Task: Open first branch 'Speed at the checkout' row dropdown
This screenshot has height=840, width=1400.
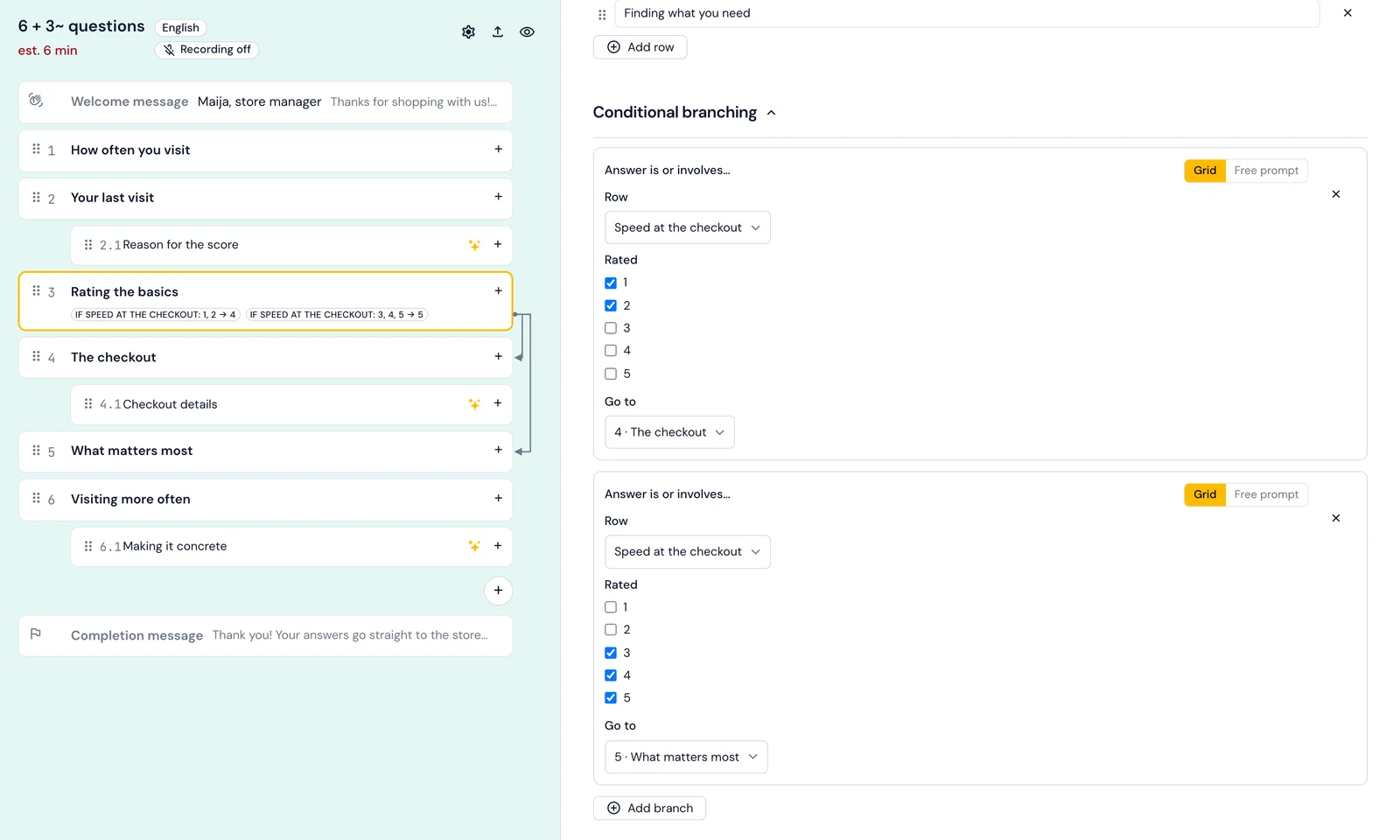Action: tap(687, 227)
